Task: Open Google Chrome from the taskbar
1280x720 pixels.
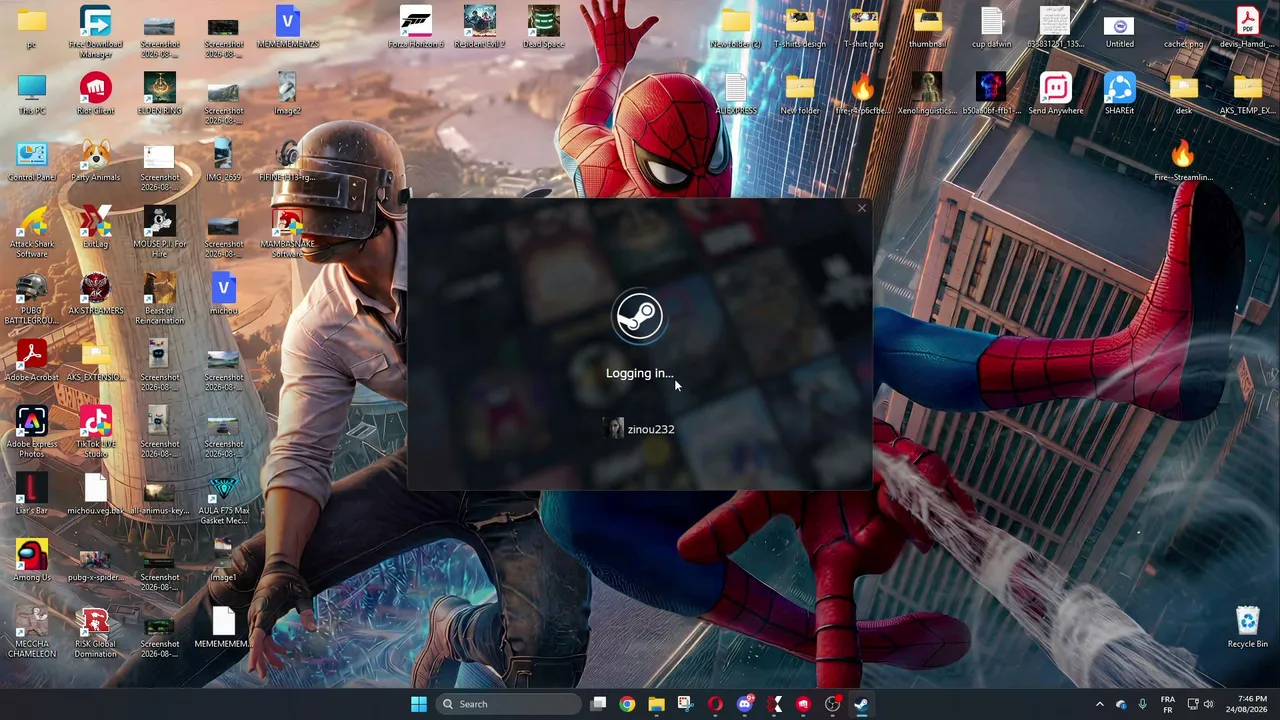Action: [x=627, y=704]
